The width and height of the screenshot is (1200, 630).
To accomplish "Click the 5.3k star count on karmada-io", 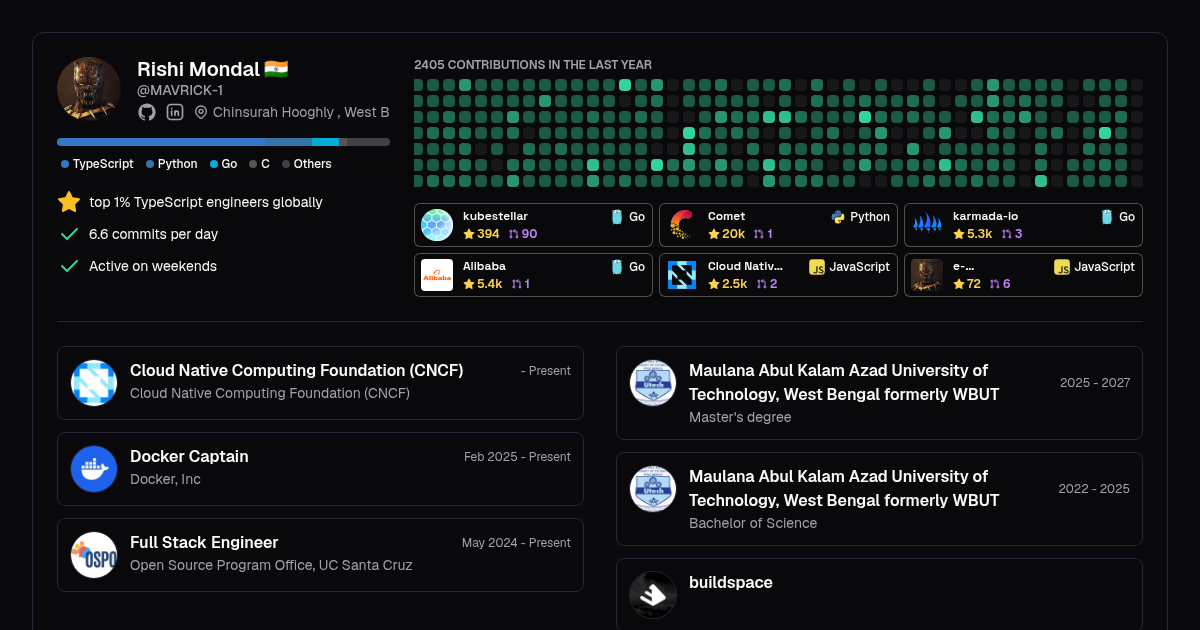I will (x=979, y=234).
